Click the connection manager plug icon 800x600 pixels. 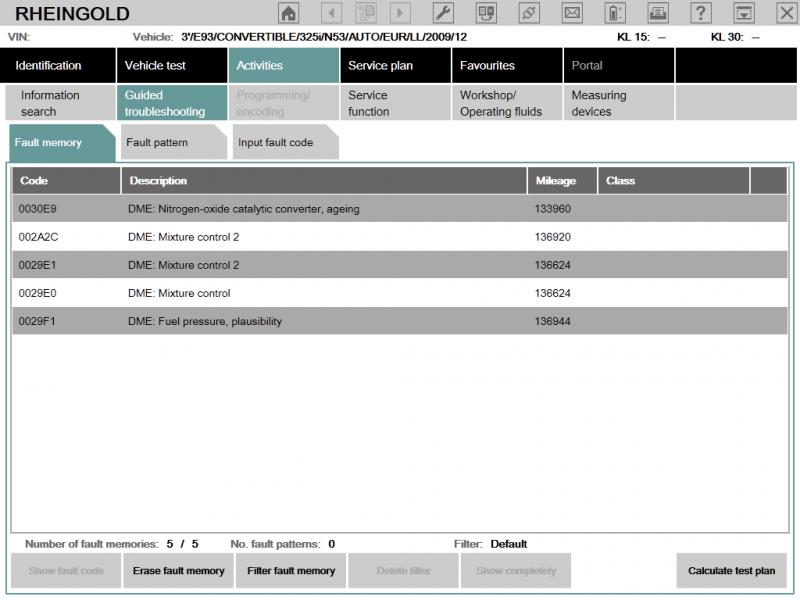point(529,13)
